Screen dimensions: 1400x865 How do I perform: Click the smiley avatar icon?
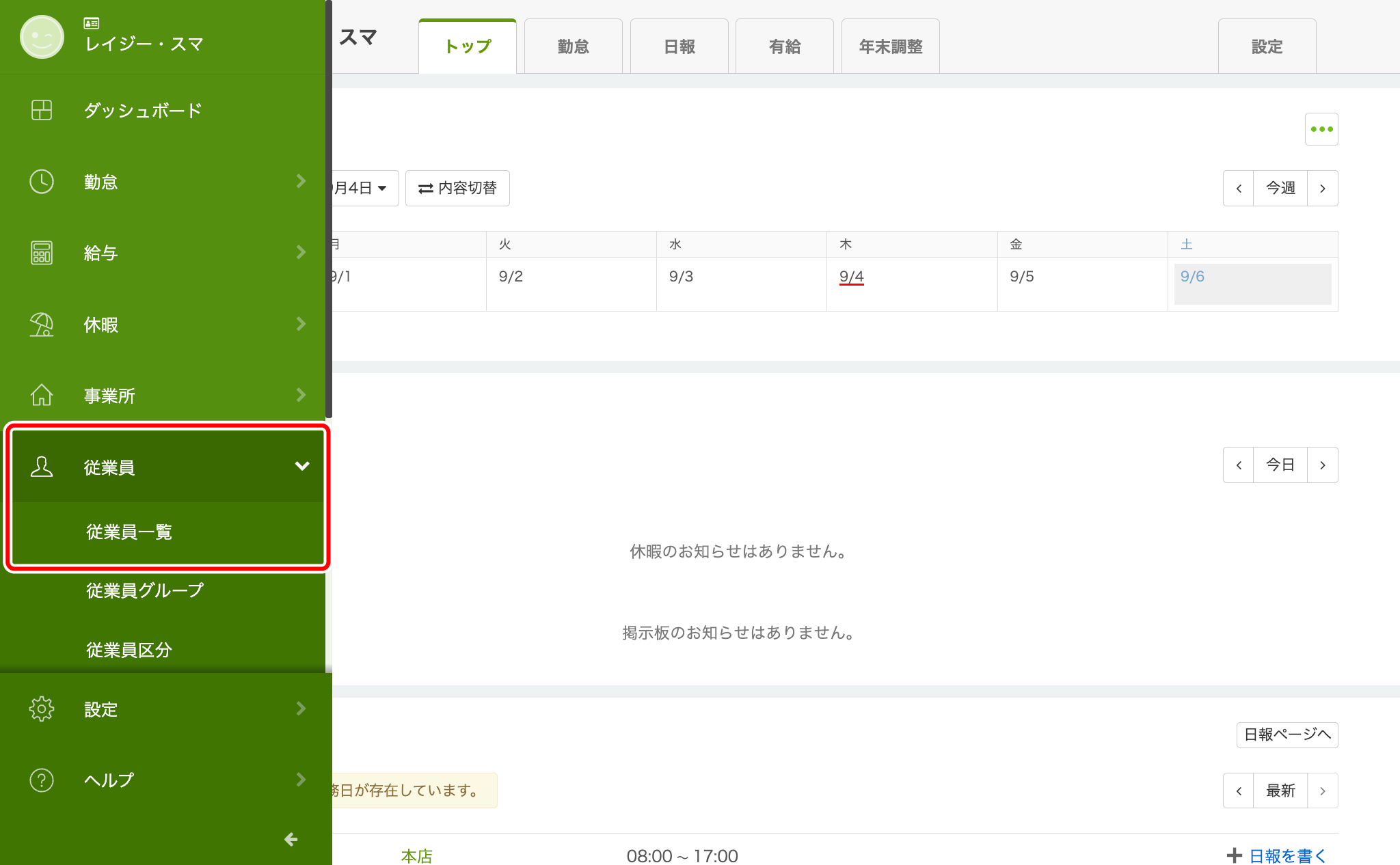(x=42, y=37)
